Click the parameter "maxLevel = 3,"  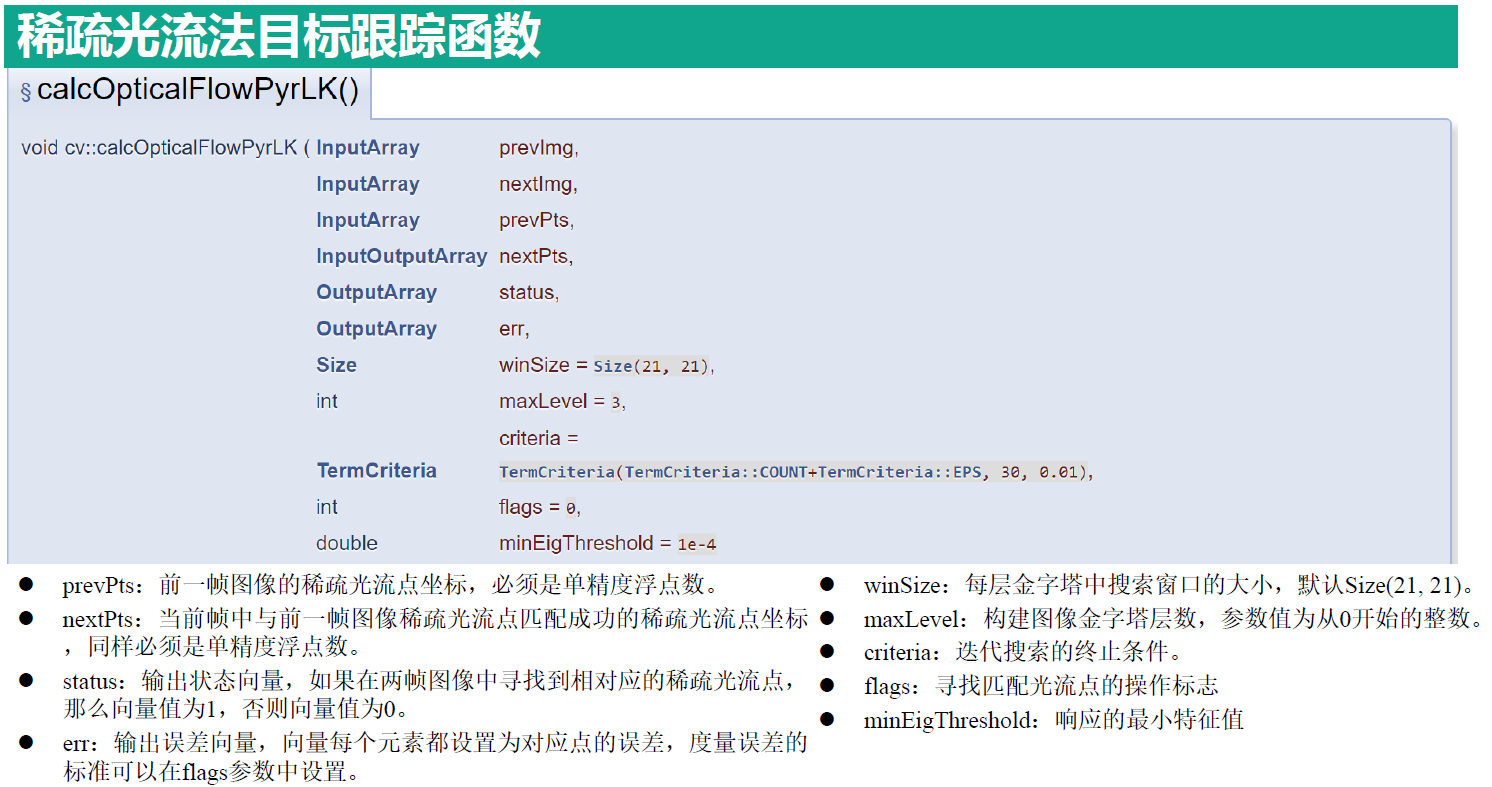(x=563, y=401)
